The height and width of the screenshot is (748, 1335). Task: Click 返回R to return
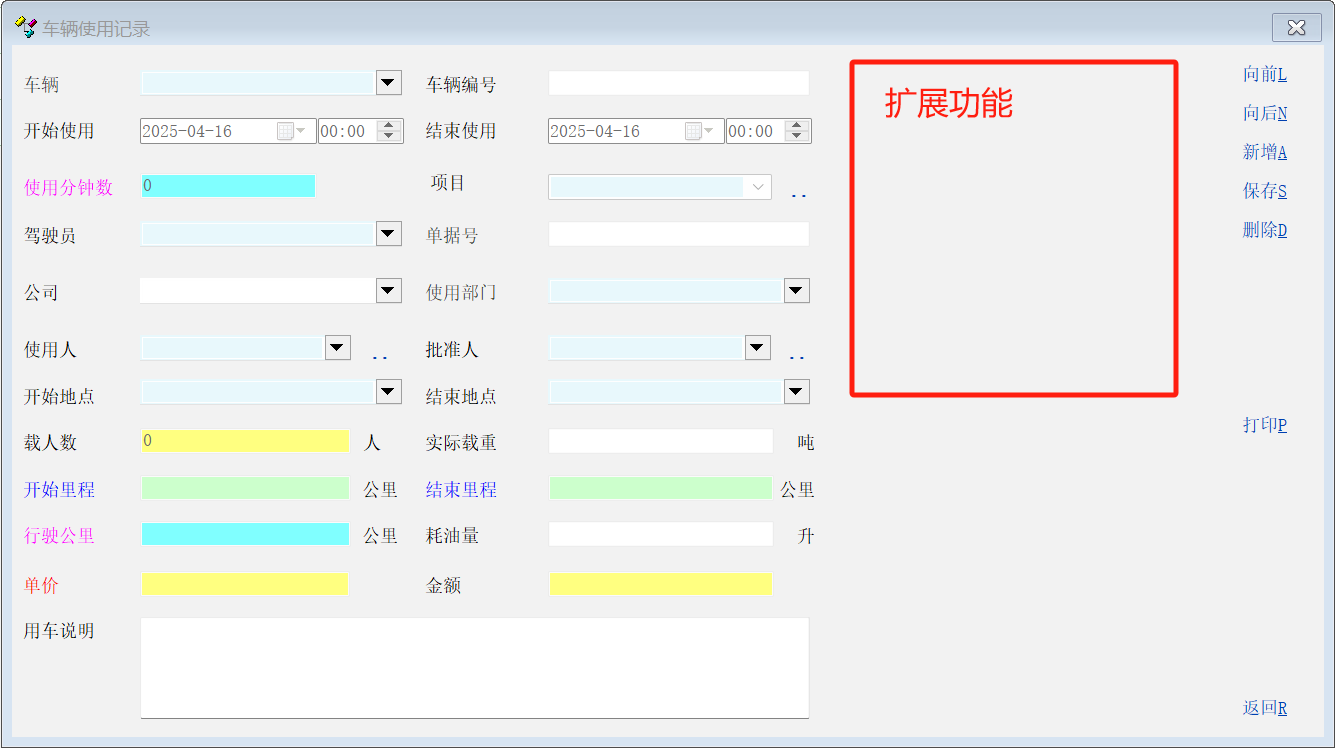[x=1264, y=708]
